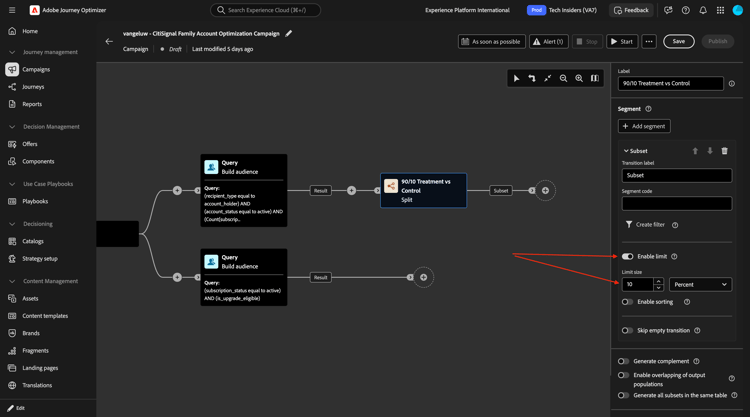Click the Segment code field

(x=676, y=204)
